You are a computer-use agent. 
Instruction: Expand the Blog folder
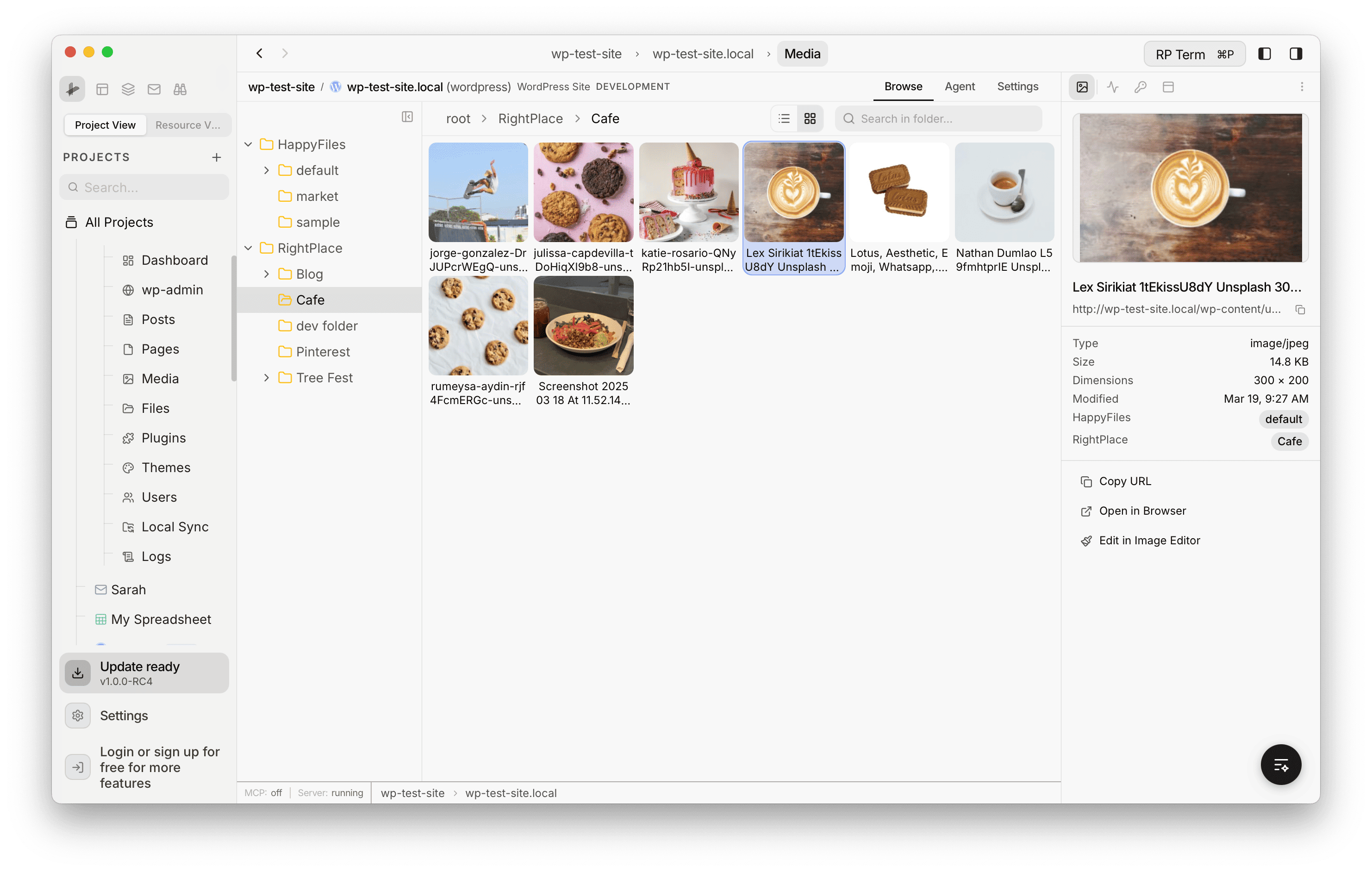tap(266, 274)
